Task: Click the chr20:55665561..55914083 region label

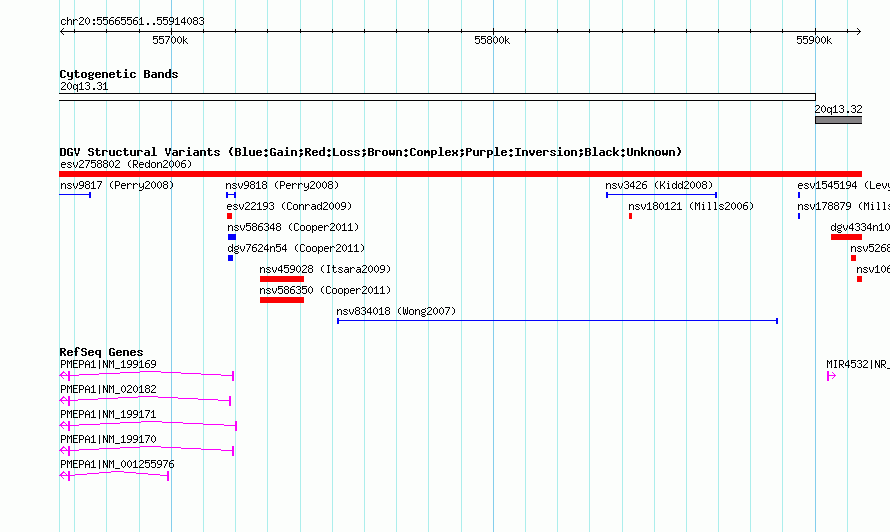Action: 132,21
